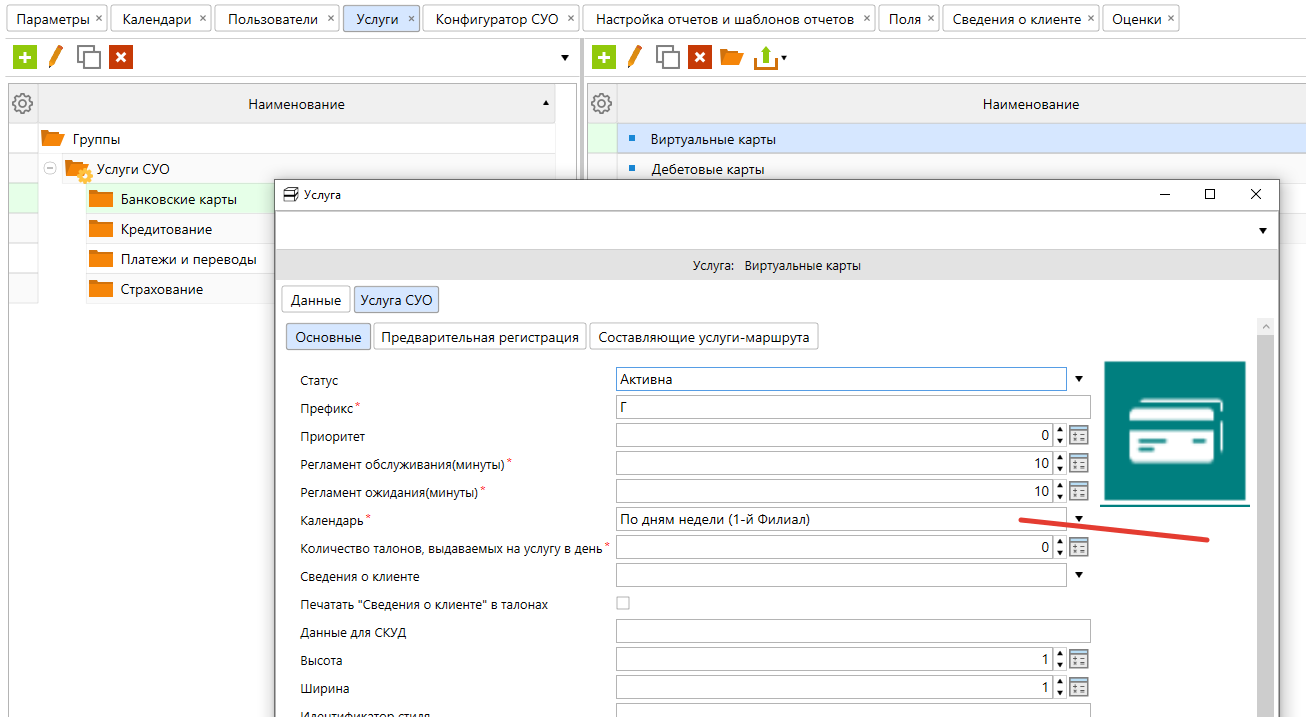Close the Поля tab
1306x717 pixels.
pyautogui.click(x=931, y=19)
